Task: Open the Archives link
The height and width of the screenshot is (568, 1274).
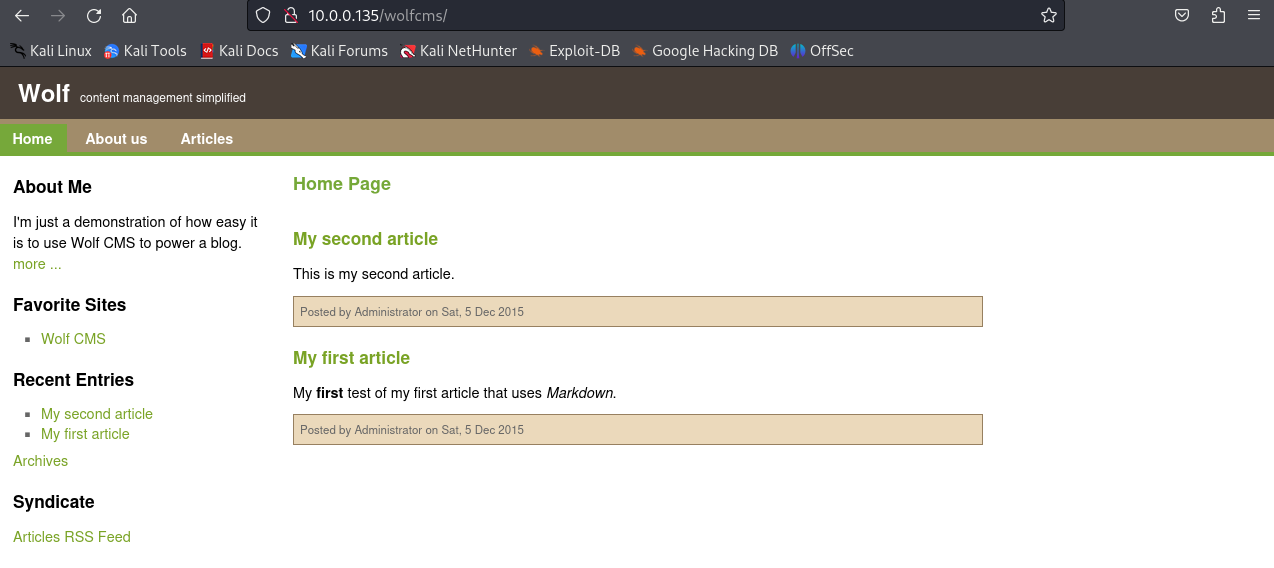Action: 40,461
